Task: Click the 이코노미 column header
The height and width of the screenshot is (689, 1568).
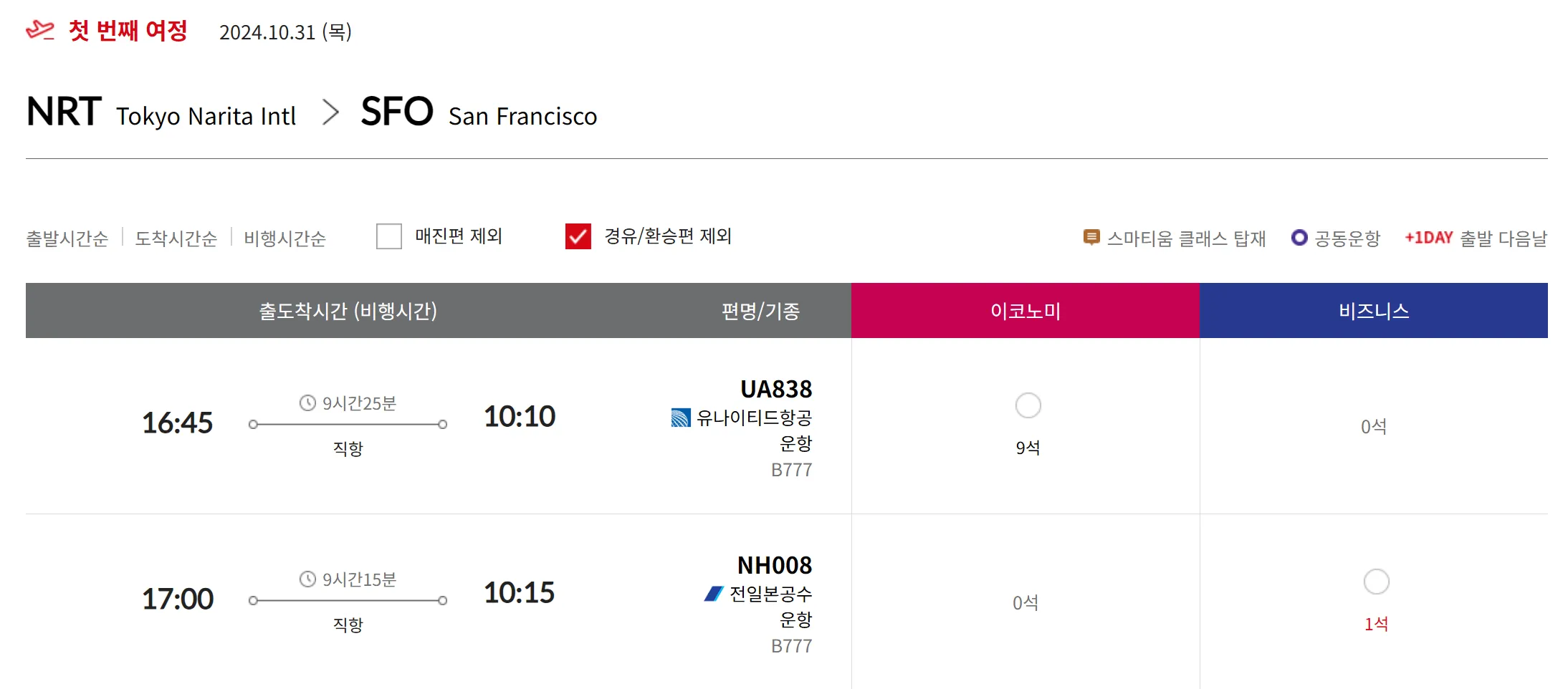Action: [x=1025, y=311]
